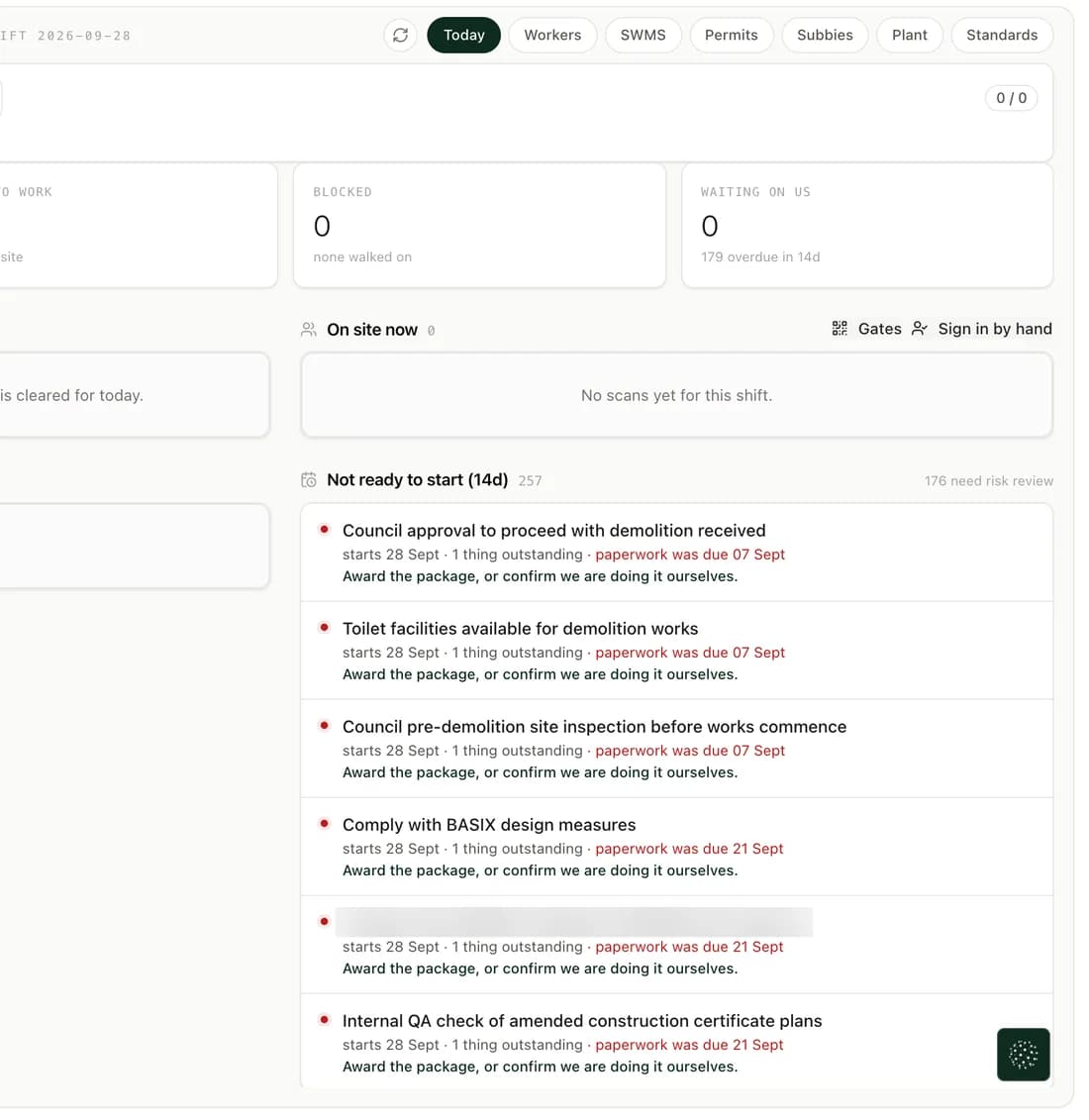Viewport: 1089px width, 1120px height.
Task: Open Toilet facilities available for demolition works
Action: click(677, 651)
